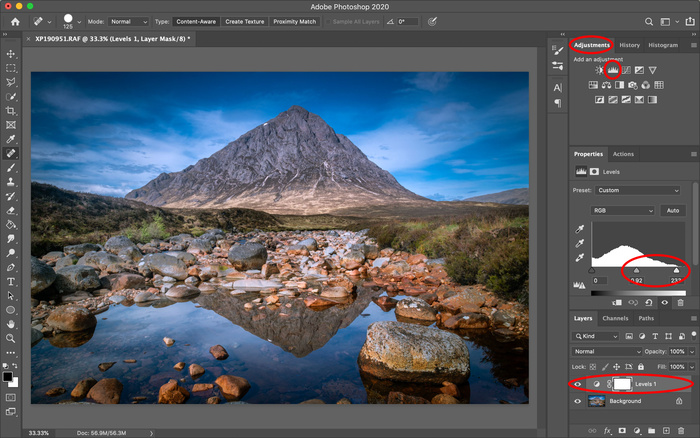The height and width of the screenshot is (438, 700).
Task: Select the Zoom tool
Action: point(11,338)
